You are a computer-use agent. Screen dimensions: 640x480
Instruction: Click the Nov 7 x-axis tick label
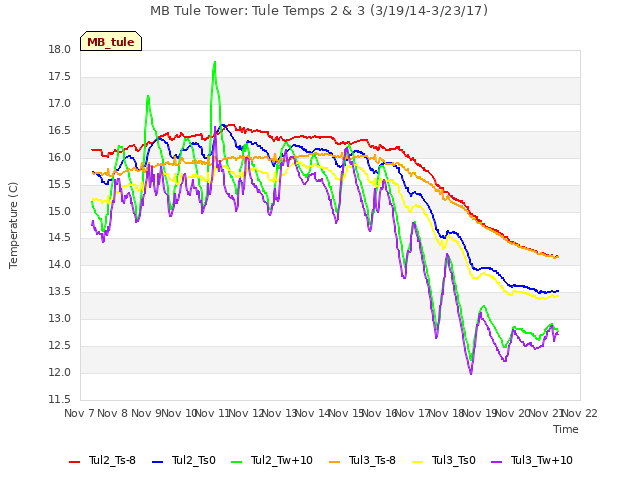[79, 413]
